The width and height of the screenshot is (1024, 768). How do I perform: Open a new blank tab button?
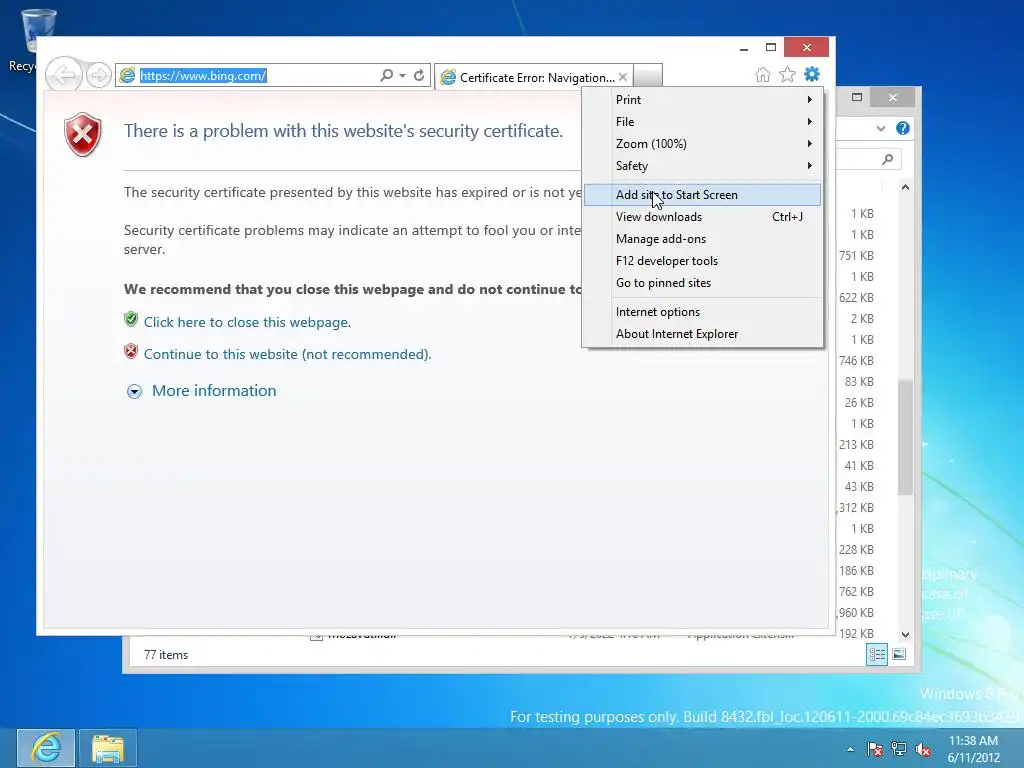click(648, 75)
